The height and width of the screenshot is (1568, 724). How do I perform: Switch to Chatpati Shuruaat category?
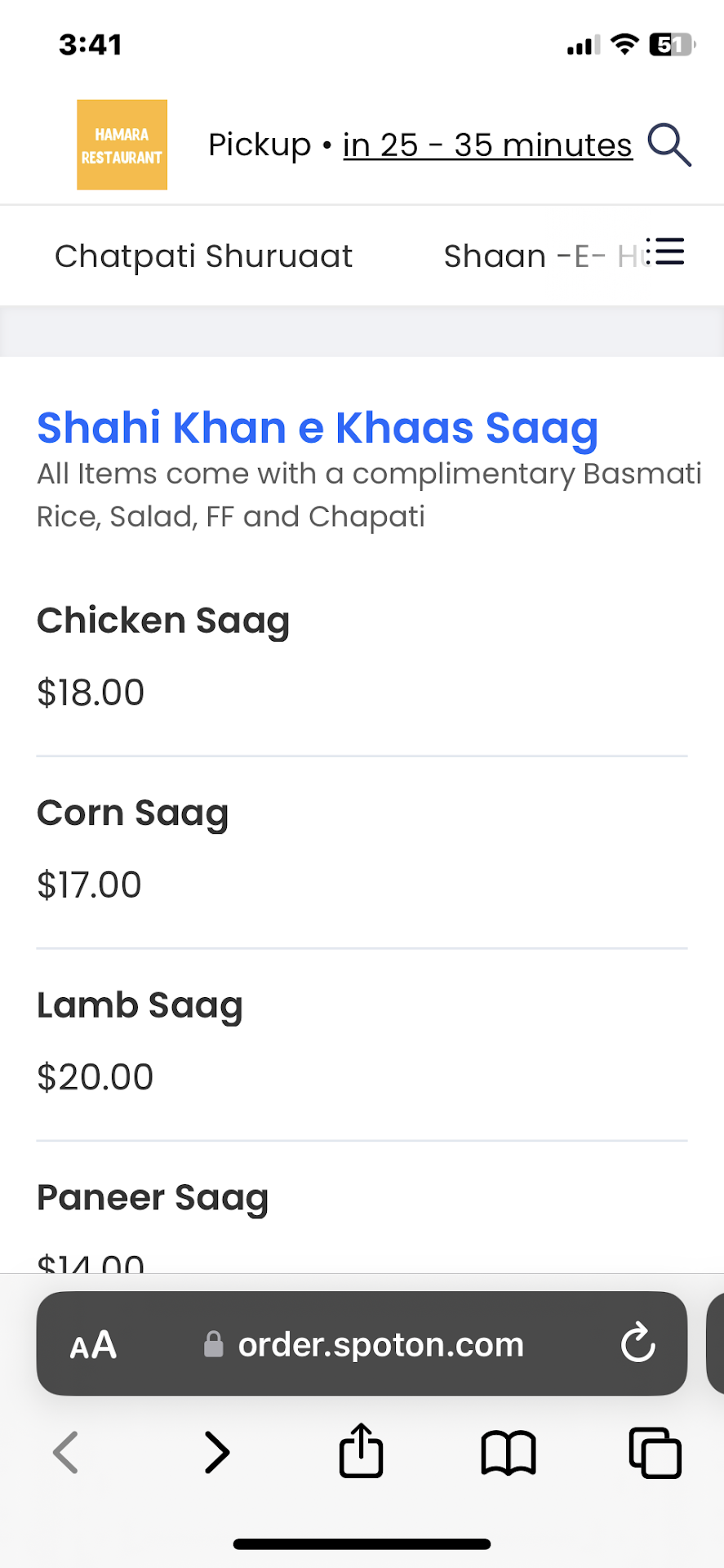203,256
